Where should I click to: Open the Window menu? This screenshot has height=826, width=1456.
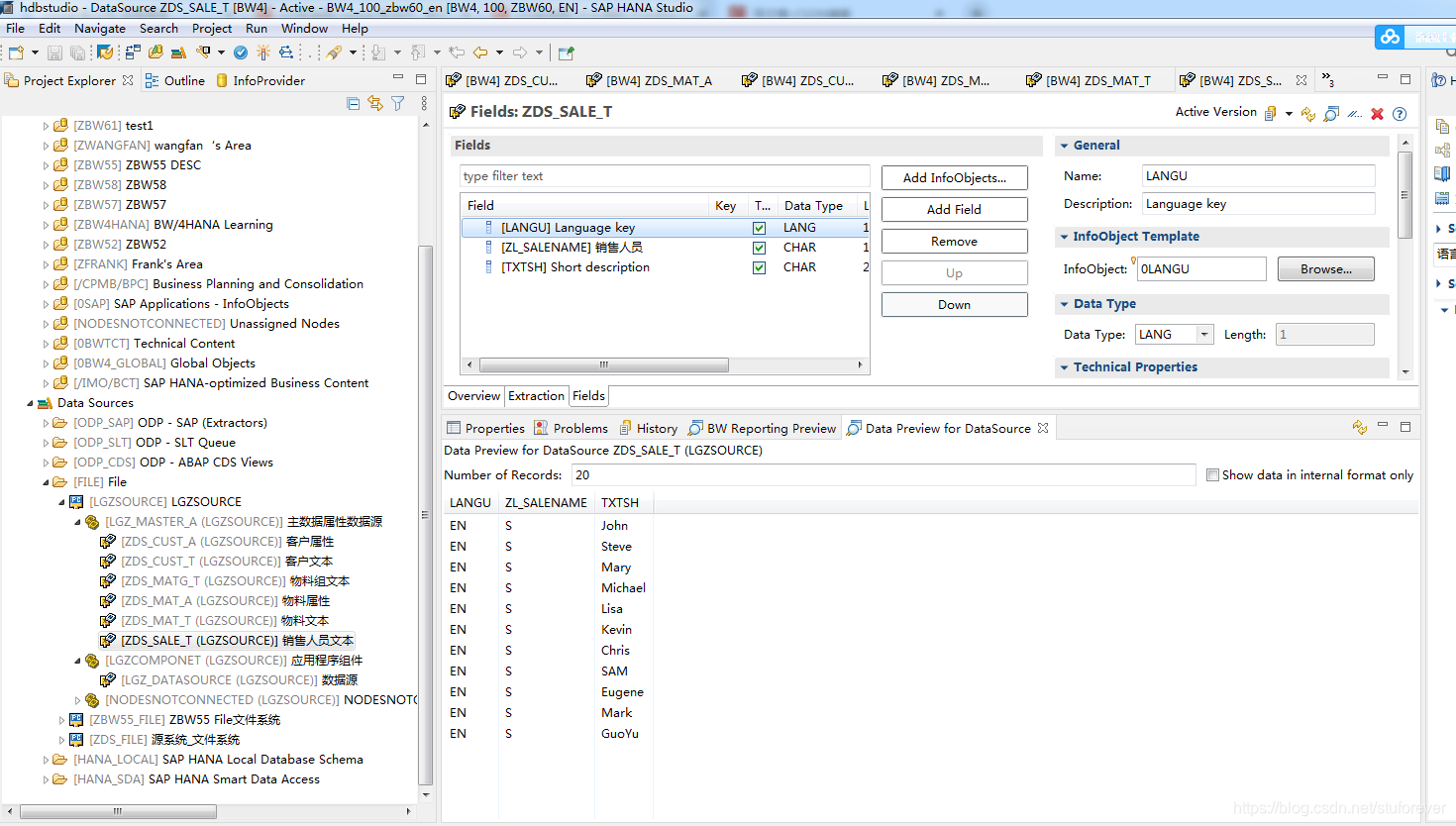[304, 29]
